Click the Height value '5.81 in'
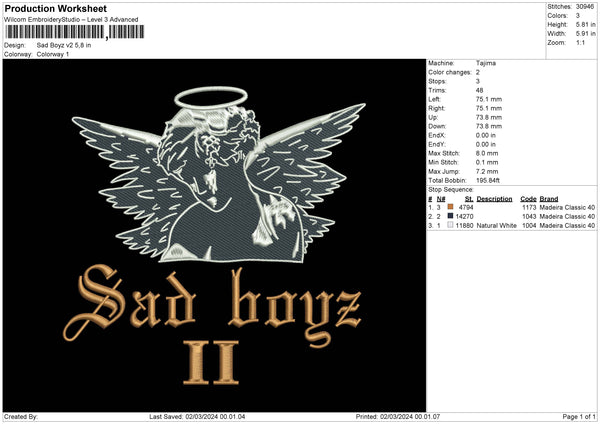600x424 pixels. pyautogui.click(x=585, y=24)
